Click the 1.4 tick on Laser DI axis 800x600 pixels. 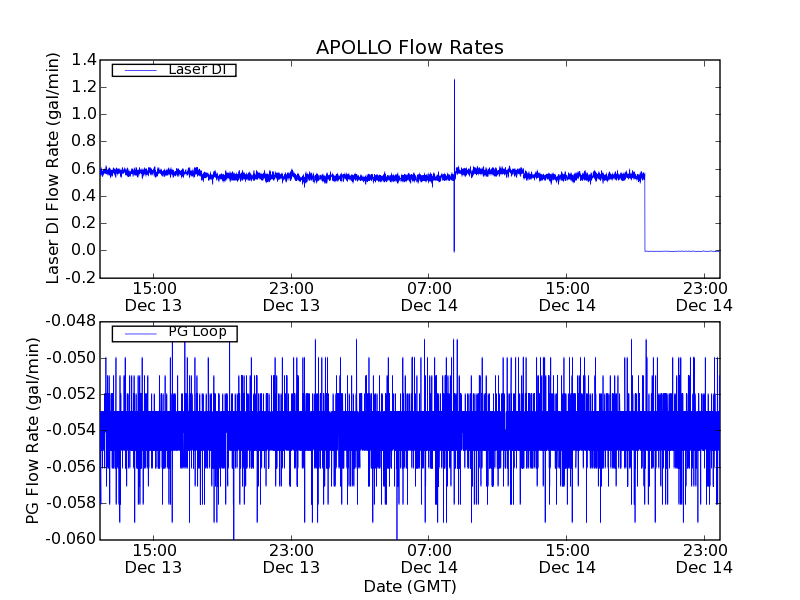point(84,60)
